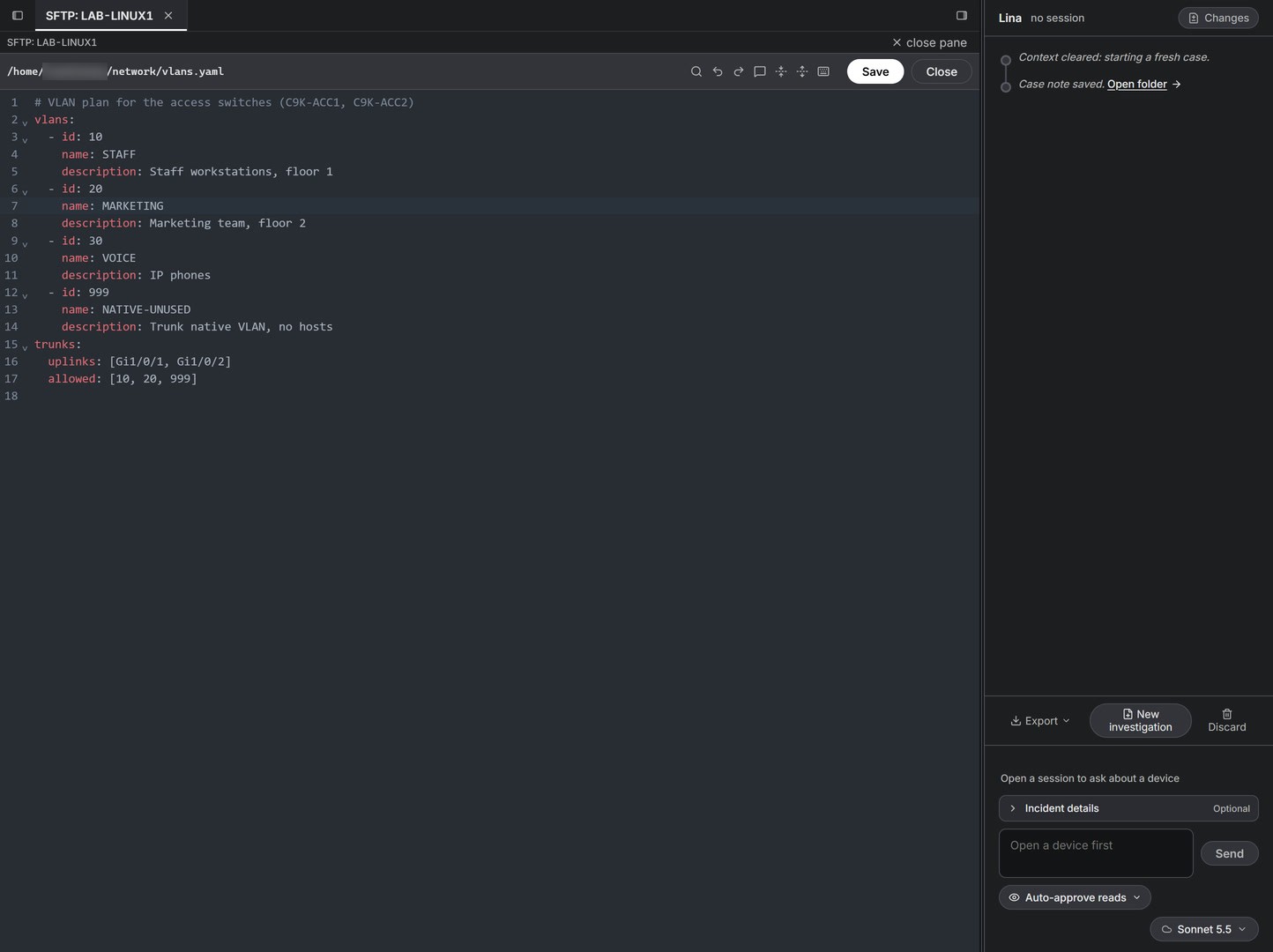1273x952 pixels.
Task: Click the 'Lina' assistant name
Action: pyautogui.click(x=1010, y=18)
